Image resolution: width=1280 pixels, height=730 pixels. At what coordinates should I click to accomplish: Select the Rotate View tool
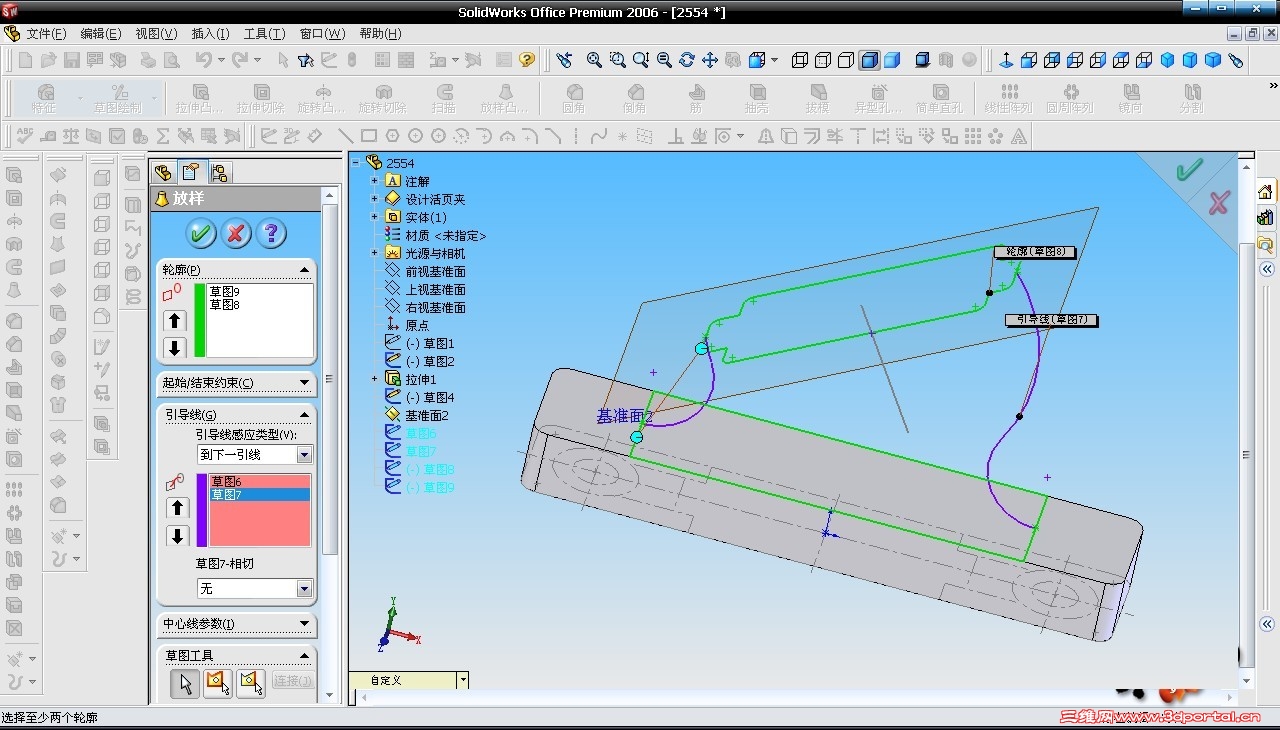pos(687,60)
